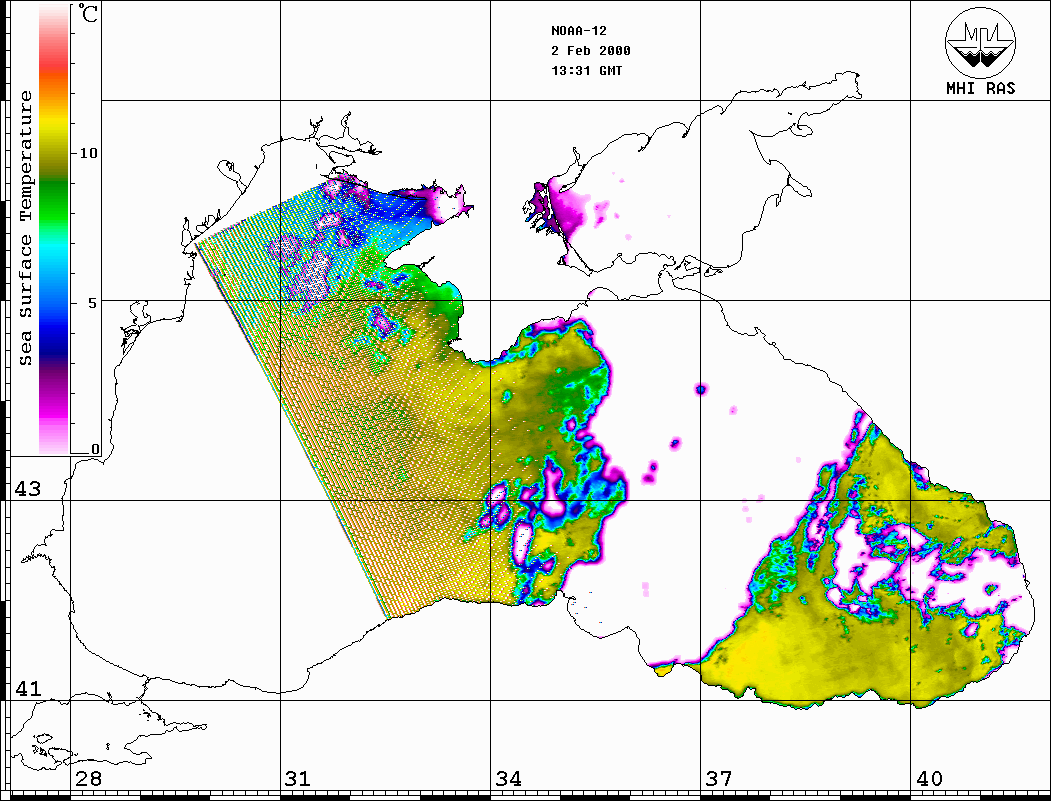Image resolution: width=1051 pixels, height=801 pixels.
Task: Click longitude label '37'
Action: click(719, 778)
